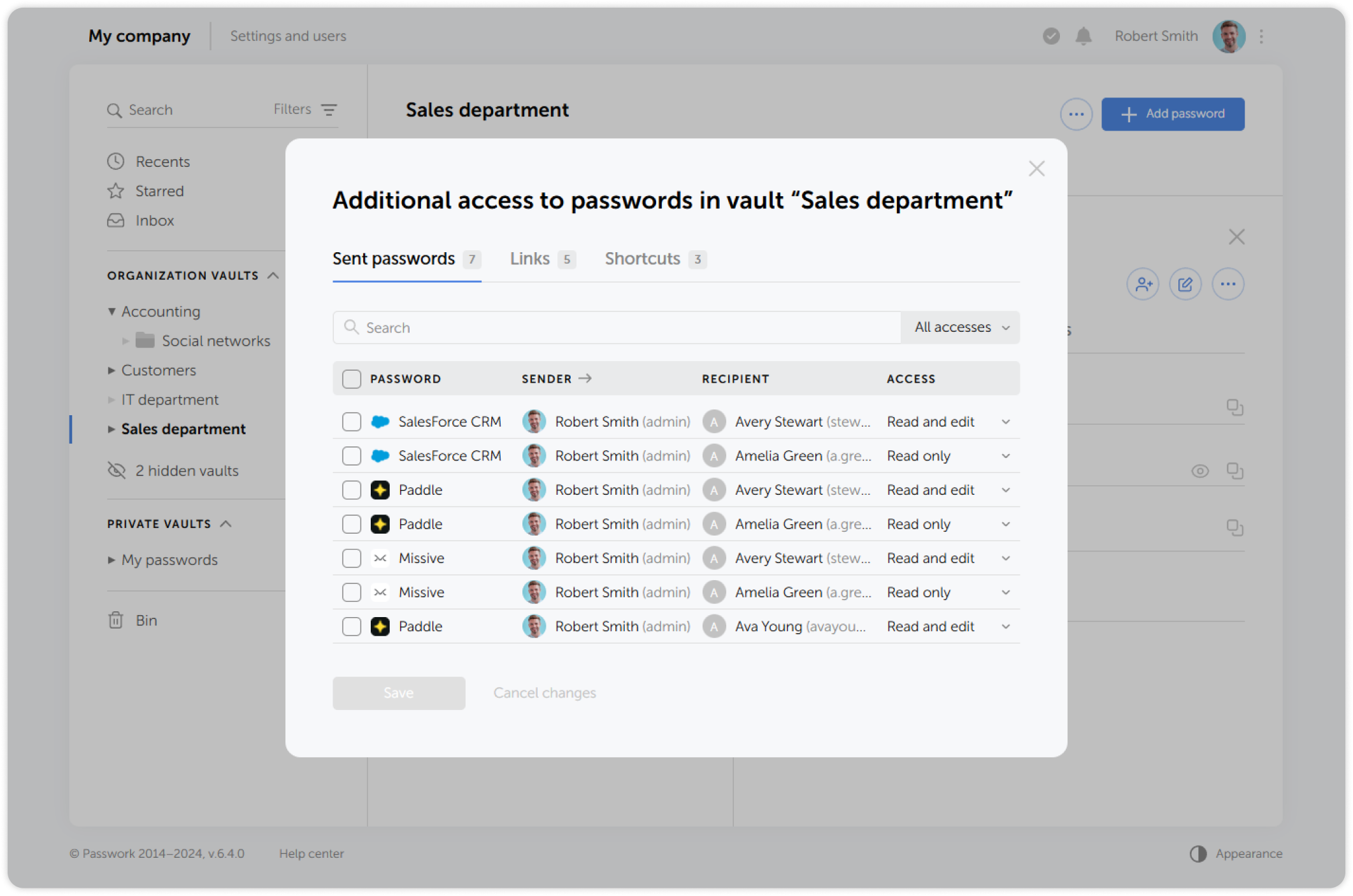
Task: Open the Bin trash icon
Action: click(115, 620)
